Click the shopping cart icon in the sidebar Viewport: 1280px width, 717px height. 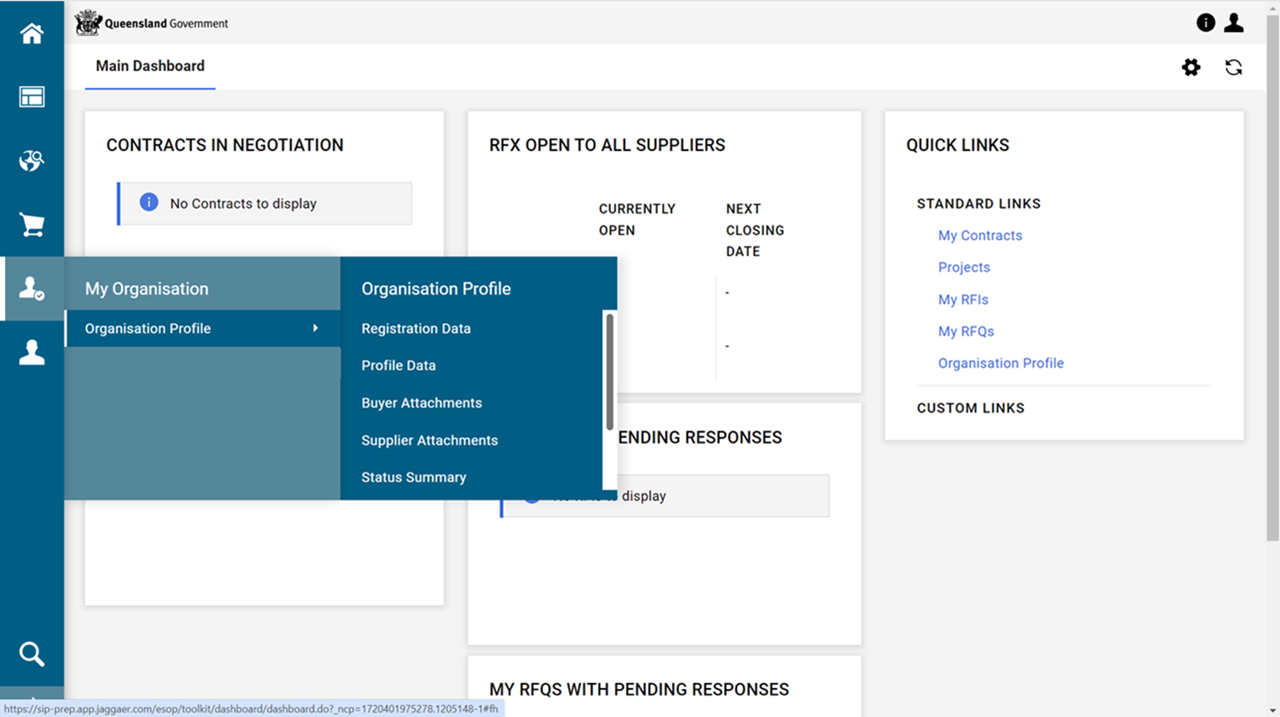[32, 223]
